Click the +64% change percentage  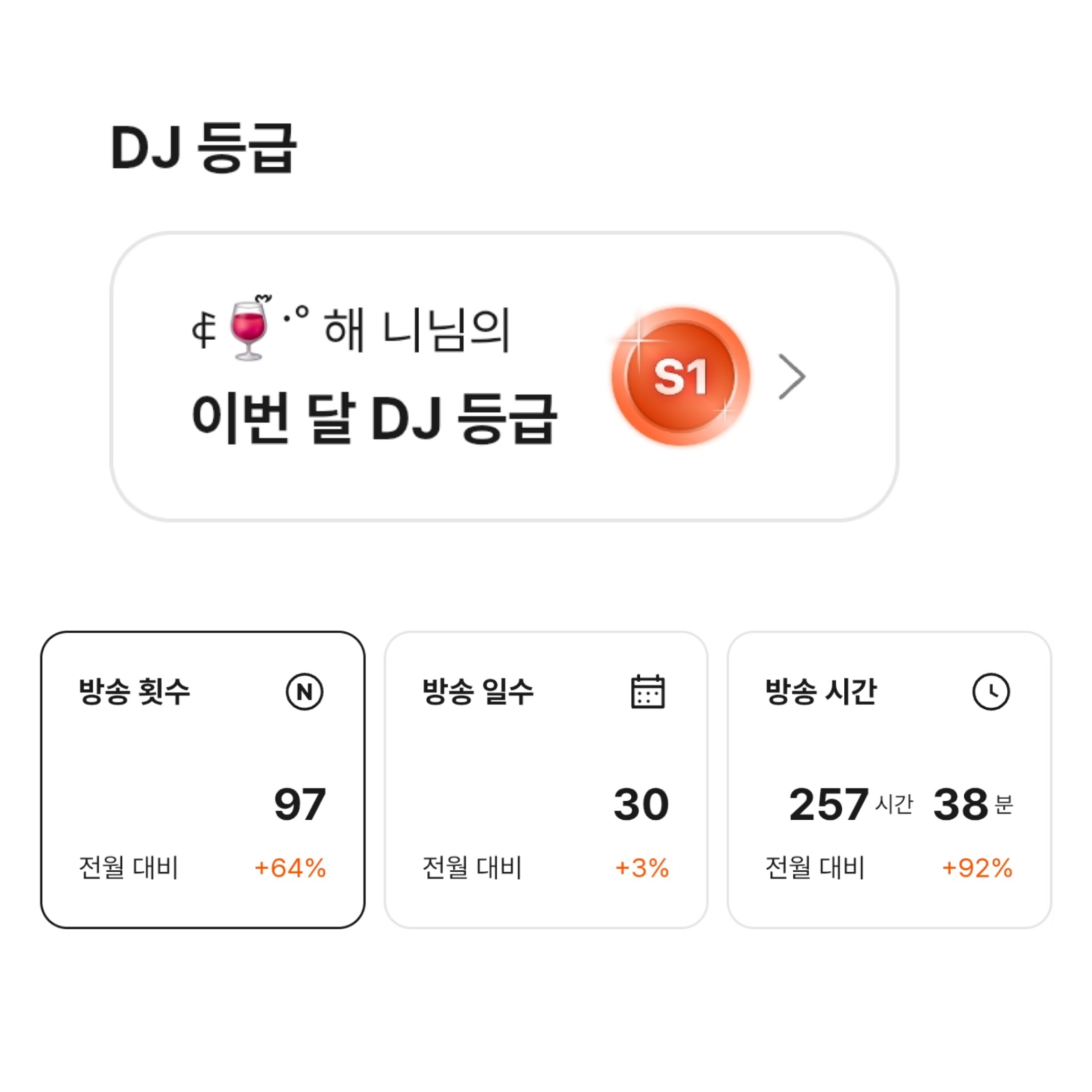pyautogui.click(x=290, y=868)
